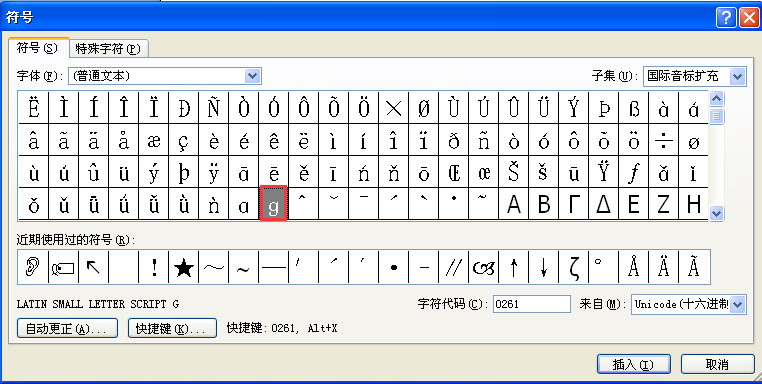
Task: Choose the Ÿ capital Y with diaeresis
Action: click(x=604, y=172)
